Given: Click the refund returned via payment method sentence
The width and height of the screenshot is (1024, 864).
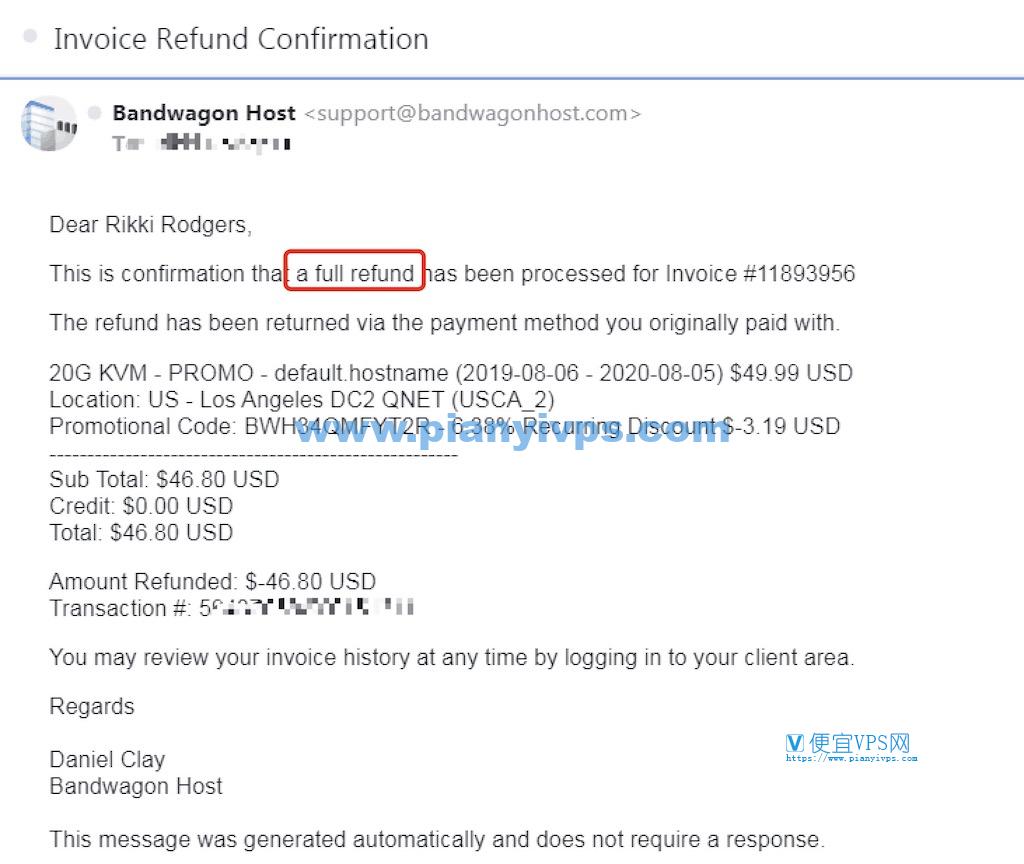Looking at the screenshot, I should click(445, 323).
